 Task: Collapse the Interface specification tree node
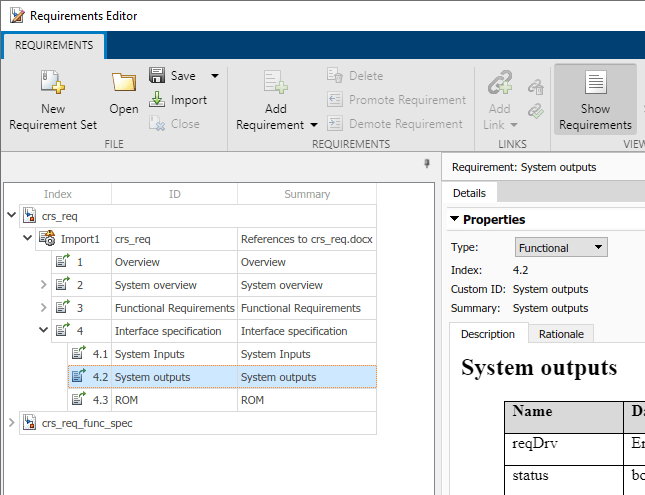pos(43,331)
